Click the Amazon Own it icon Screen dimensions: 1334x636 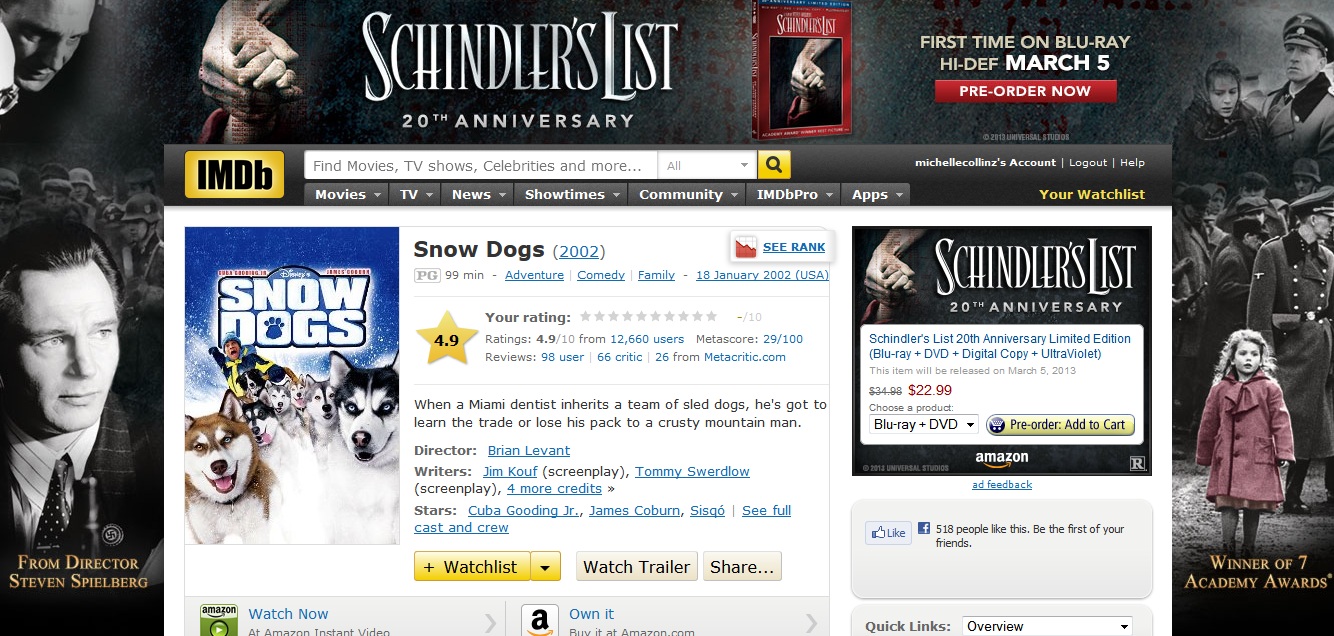[x=539, y=621]
